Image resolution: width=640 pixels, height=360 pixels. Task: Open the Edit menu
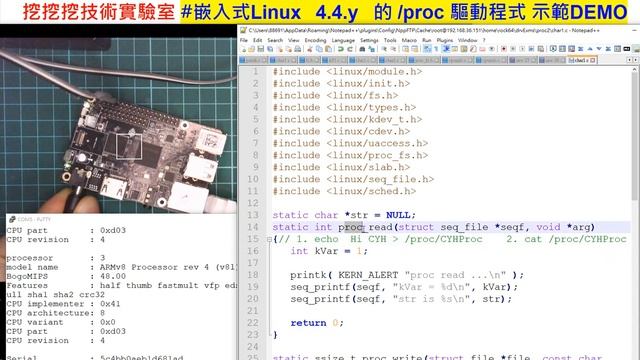pyautogui.click(x=258, y=40)
